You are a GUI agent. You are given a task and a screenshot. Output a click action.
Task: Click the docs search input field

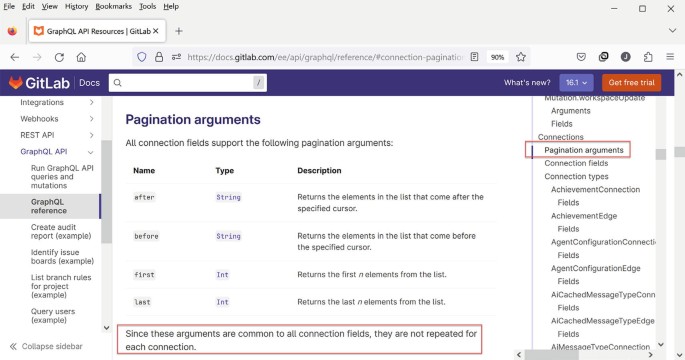pyautogui.click(x=188, y=83)
